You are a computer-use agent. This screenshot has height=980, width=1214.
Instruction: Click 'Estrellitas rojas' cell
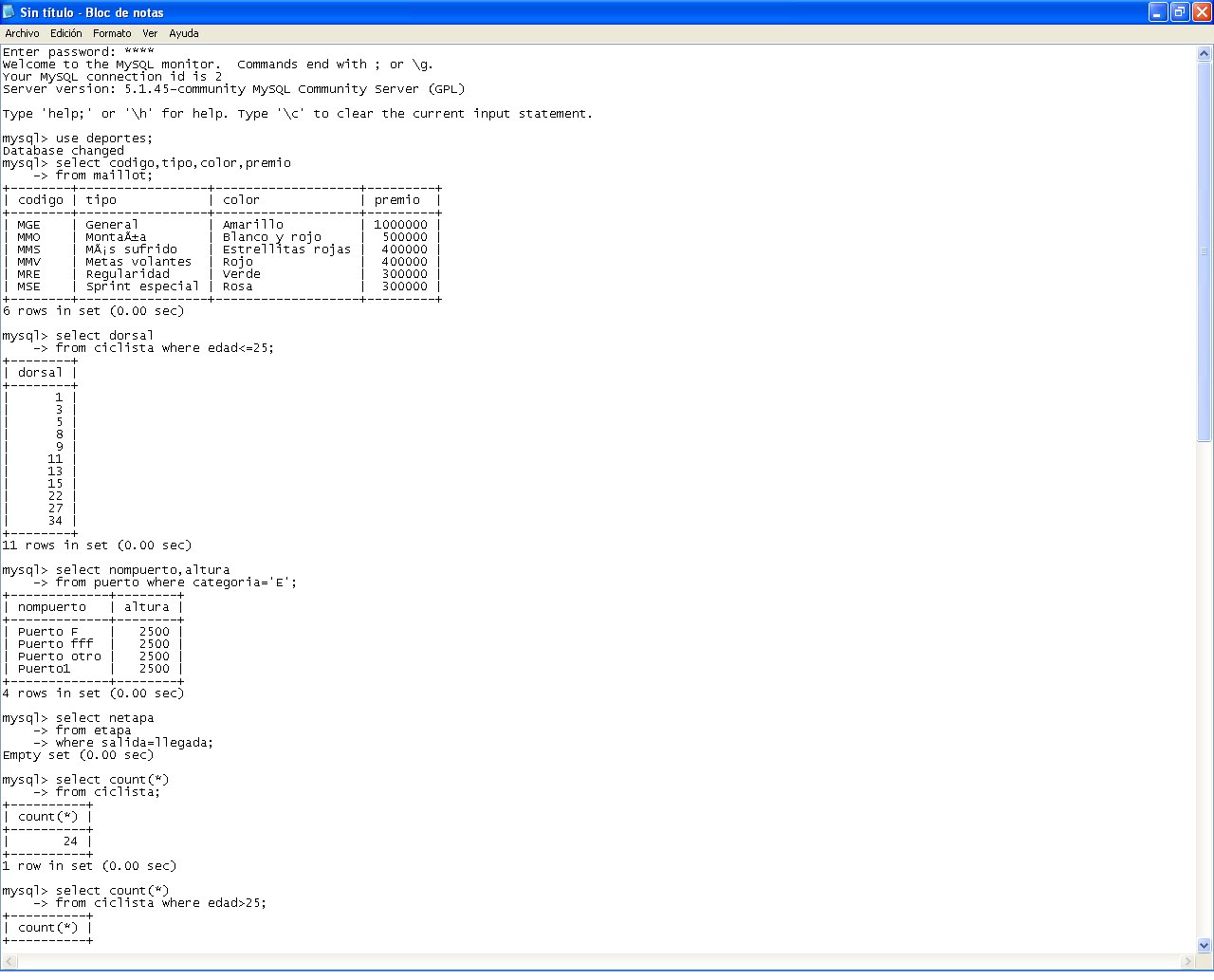tap(286, 250)
